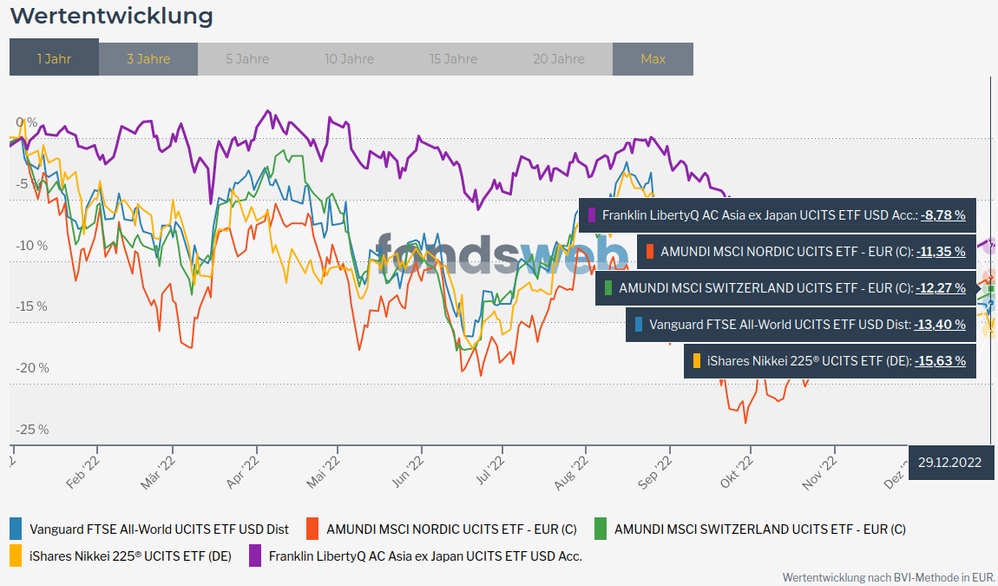Screen dimensions: 998x586
Task: Click the 29.12.2022 date marker on axis
Action: (952, 462)
